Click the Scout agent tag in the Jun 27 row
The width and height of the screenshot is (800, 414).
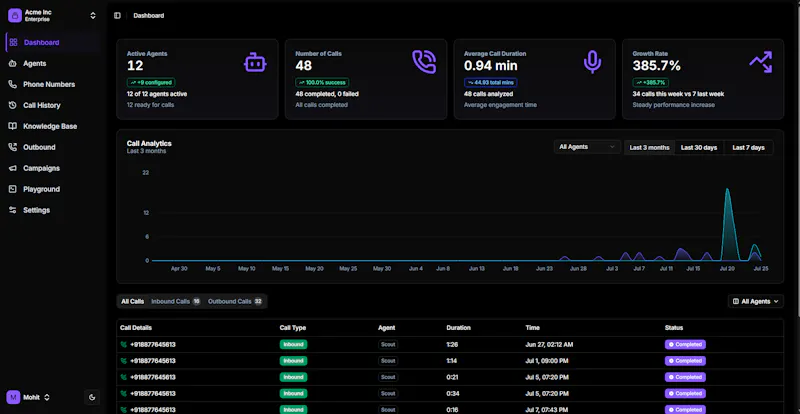[x=388, y=345]
